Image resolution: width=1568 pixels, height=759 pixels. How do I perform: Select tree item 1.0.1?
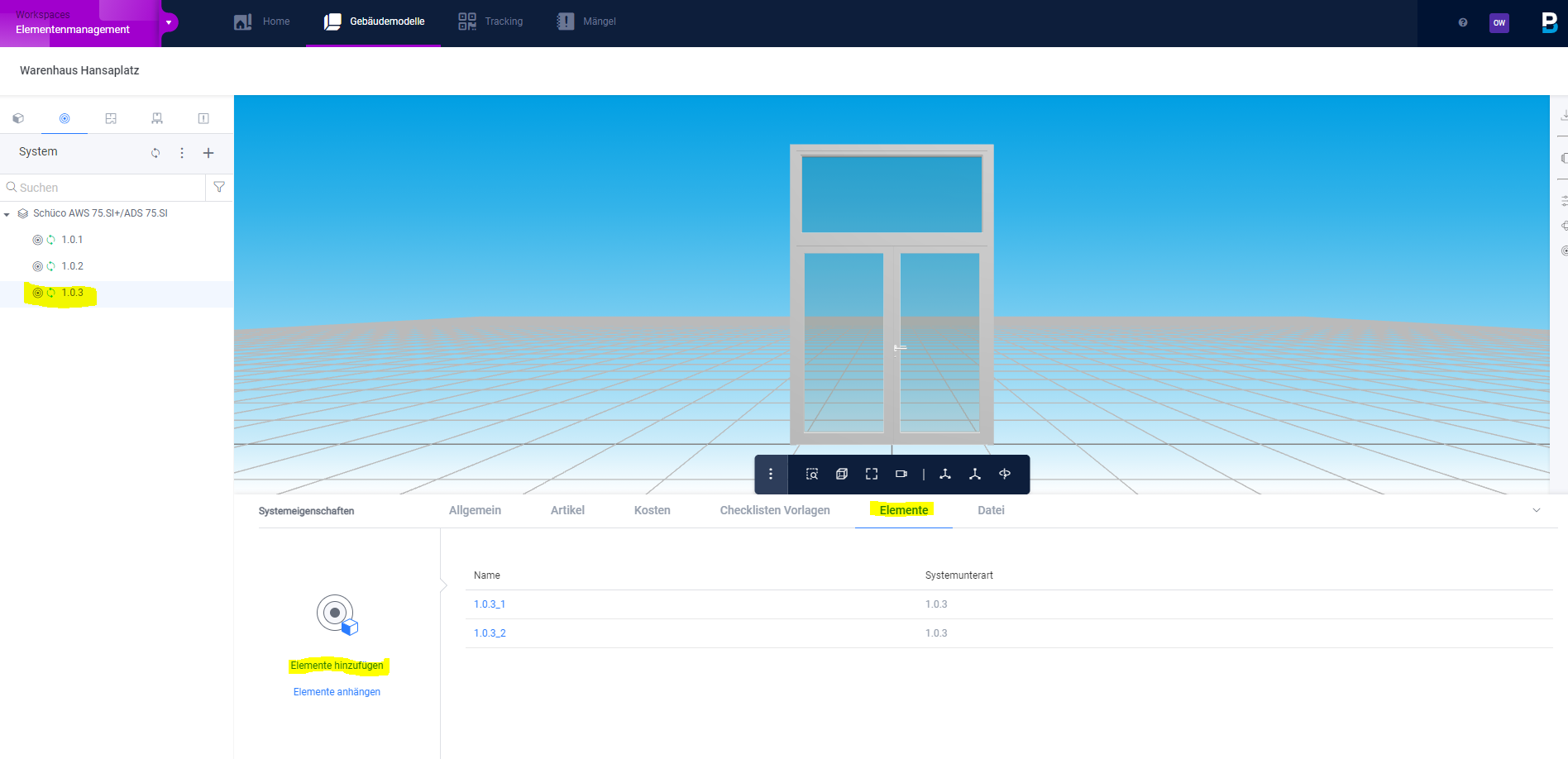coord(72,240)
